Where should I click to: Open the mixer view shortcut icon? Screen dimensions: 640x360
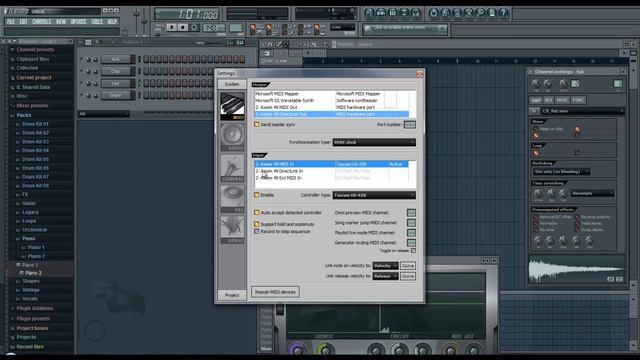416,13
